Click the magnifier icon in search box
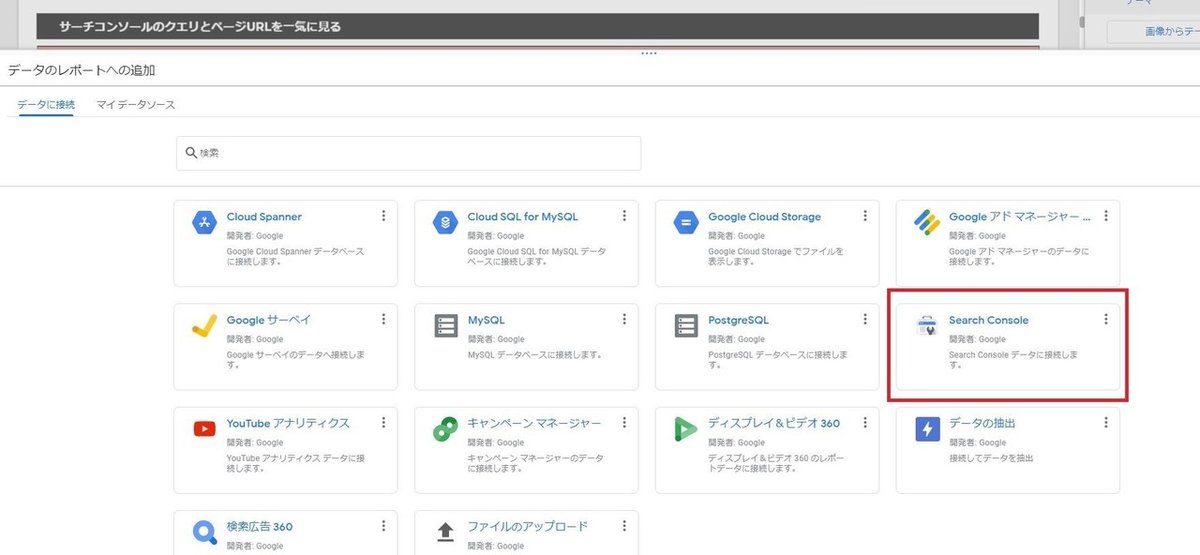This screenshot has width=1200, height=555. (190, 153)
